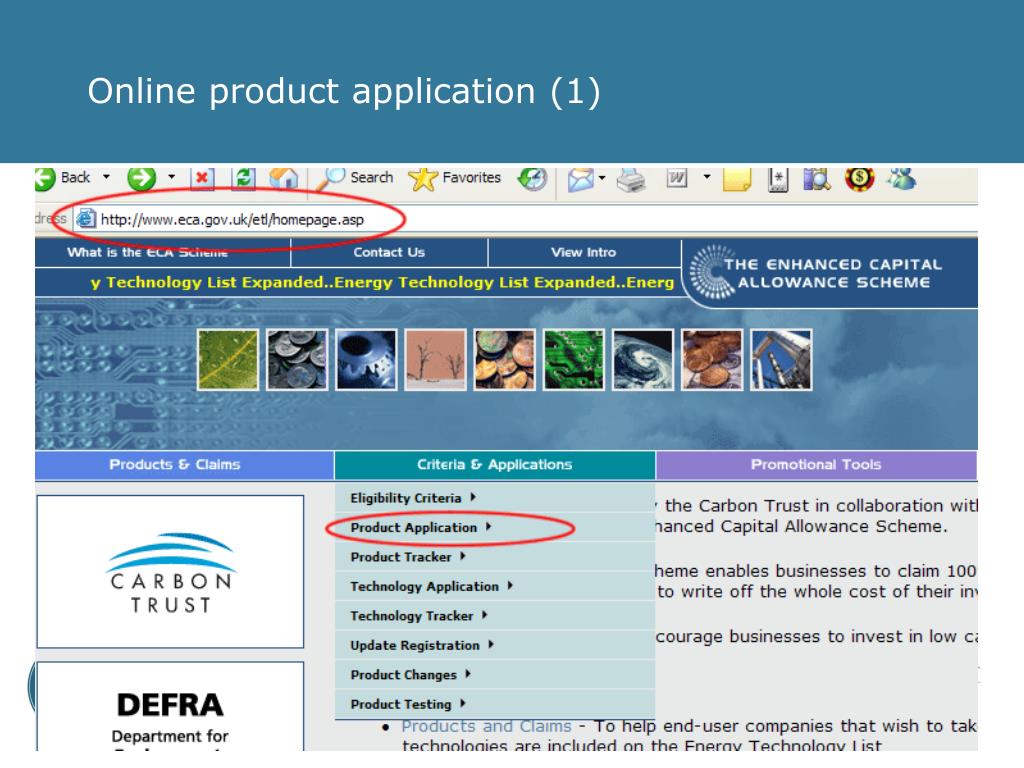This screenshot has width=1024, height=768.
Task: Click the blue gear thumbnail
Action: click(x=366, y=360)
